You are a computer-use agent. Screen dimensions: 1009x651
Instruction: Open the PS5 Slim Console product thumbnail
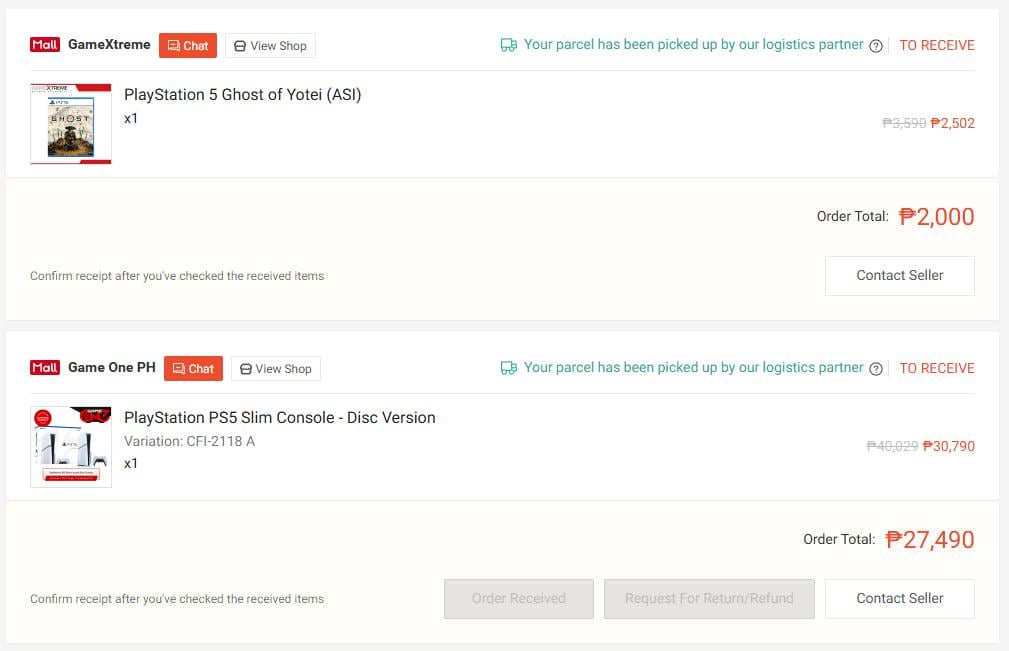(x=71, y=446)
